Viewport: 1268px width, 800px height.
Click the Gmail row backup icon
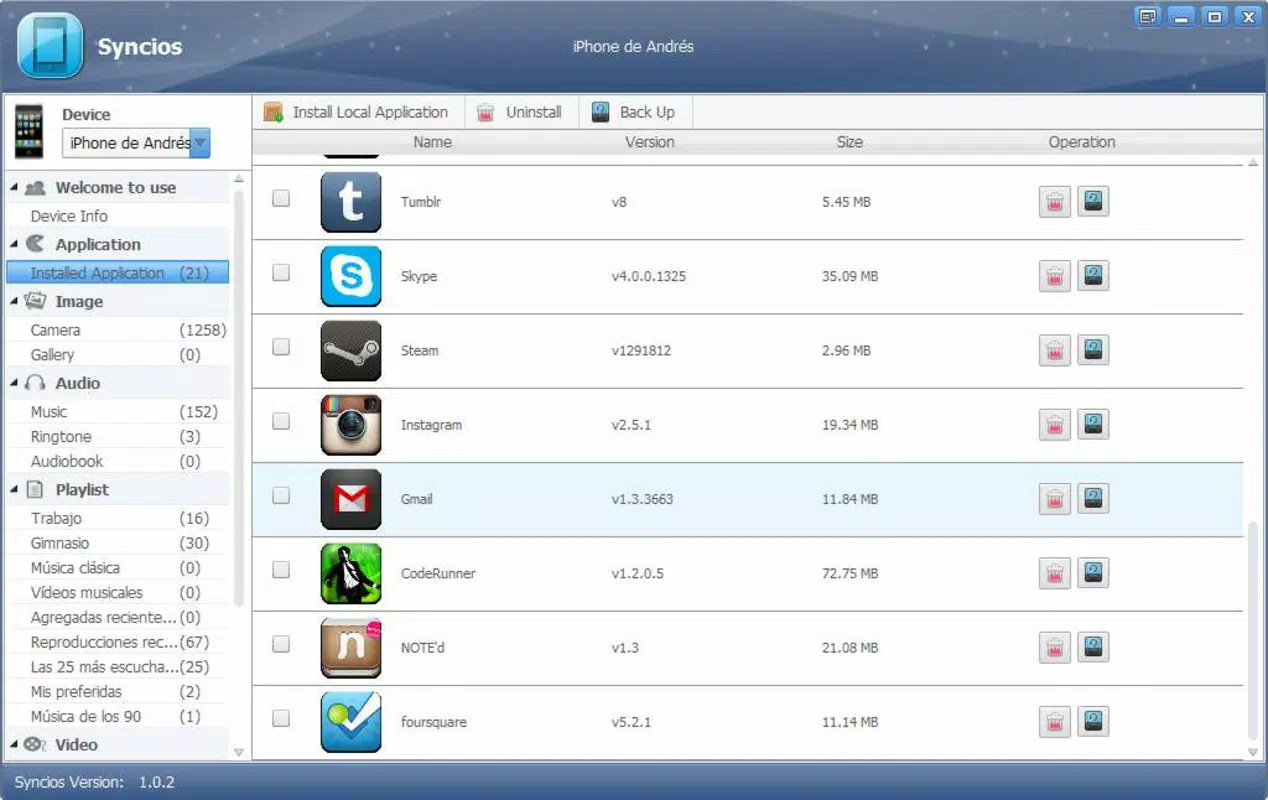(1093, 499)
